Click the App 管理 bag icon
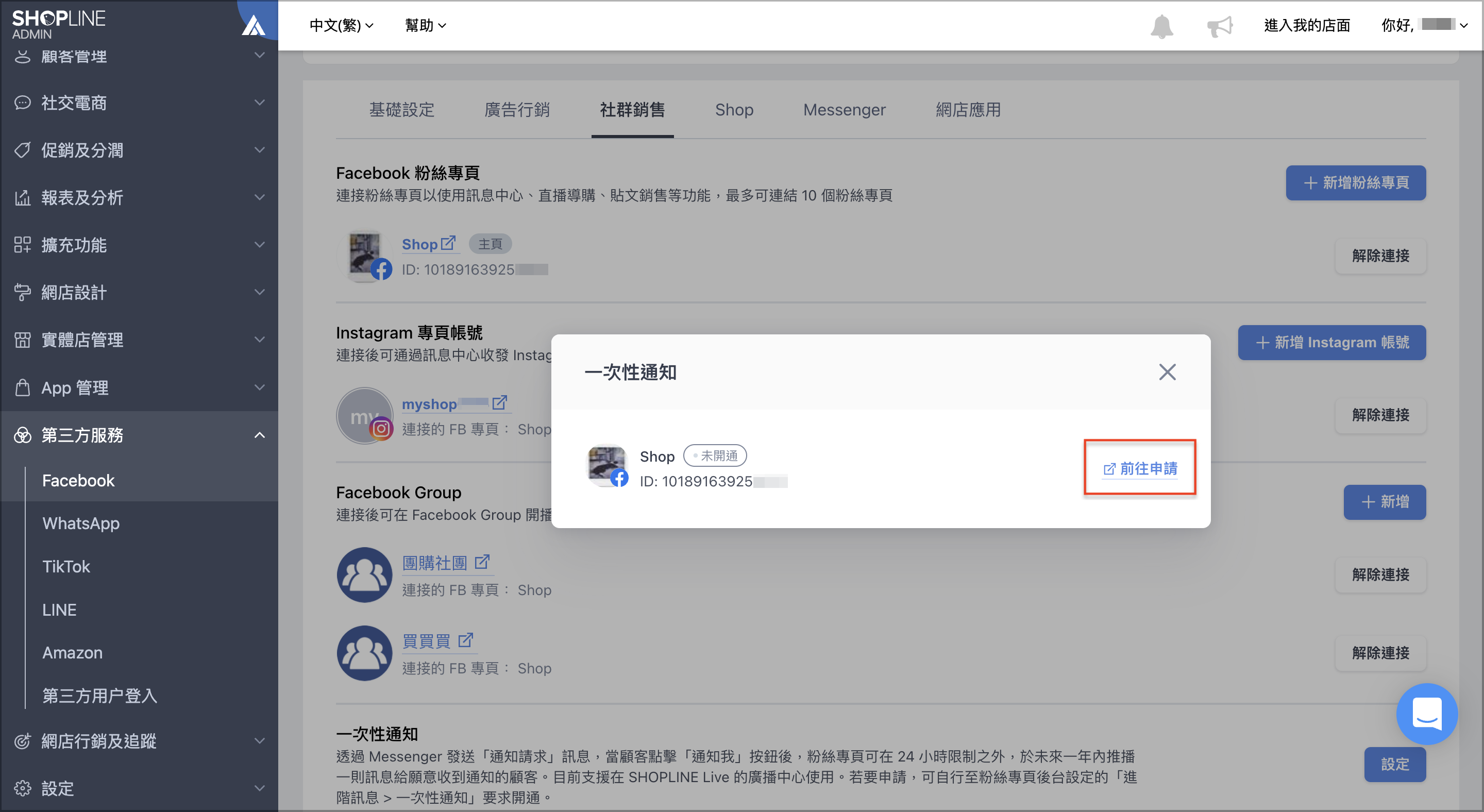The image size is (1484, 812). click(23, 387)
